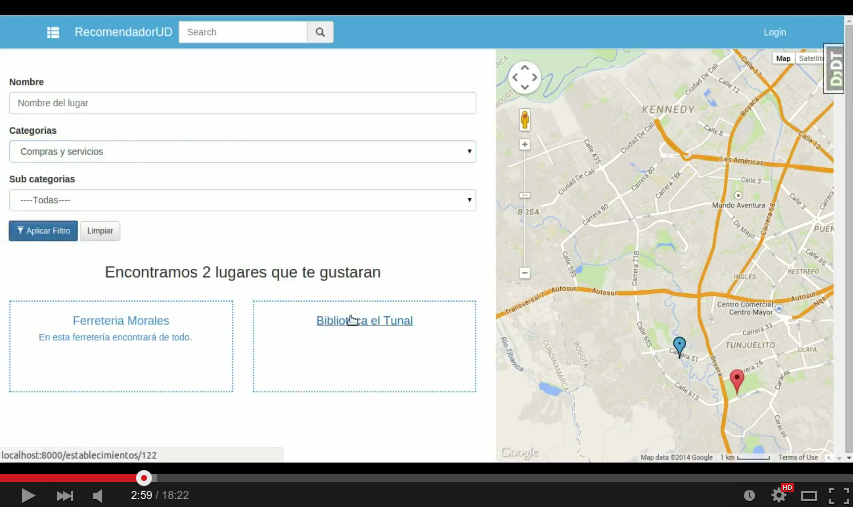Screen dimensions: 853x507
Task: Click the video time display 2:59
Action: 141,496
